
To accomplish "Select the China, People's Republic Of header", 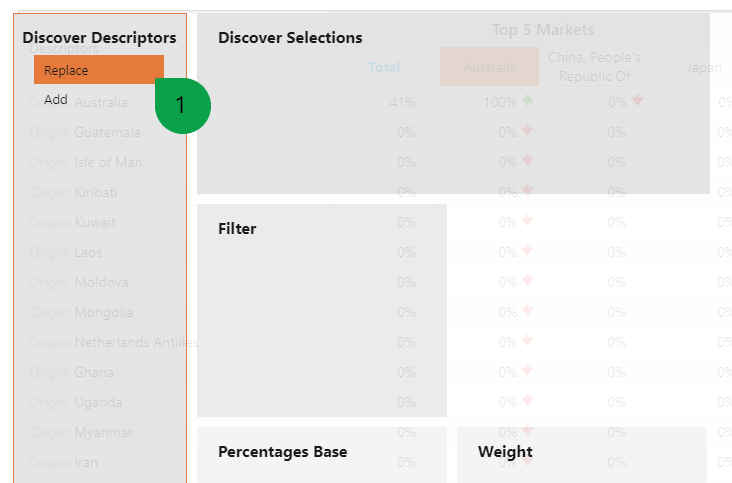I will (x=594, y=67).
